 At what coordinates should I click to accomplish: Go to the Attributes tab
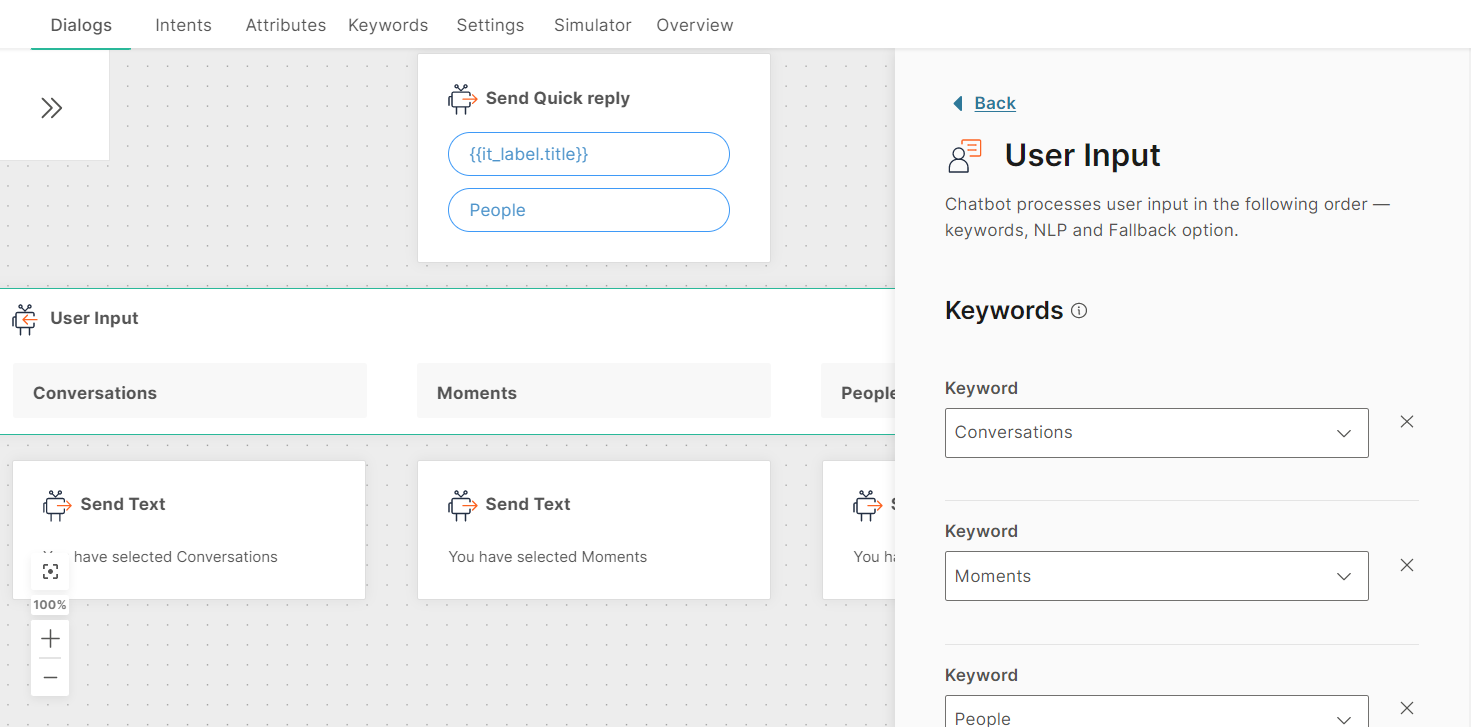(285, 25)
